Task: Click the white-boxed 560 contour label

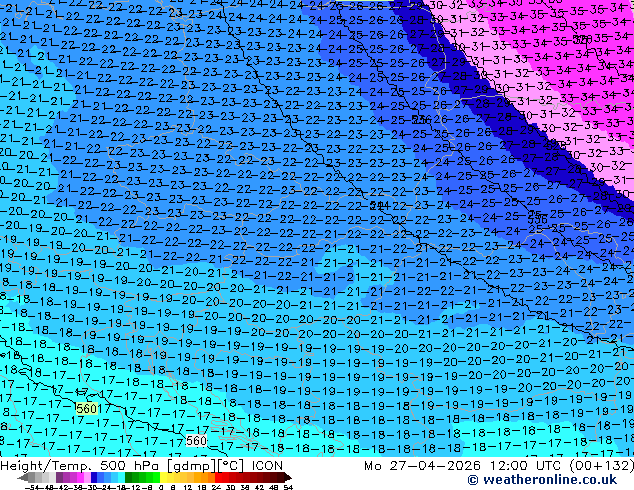Action: 196,441
